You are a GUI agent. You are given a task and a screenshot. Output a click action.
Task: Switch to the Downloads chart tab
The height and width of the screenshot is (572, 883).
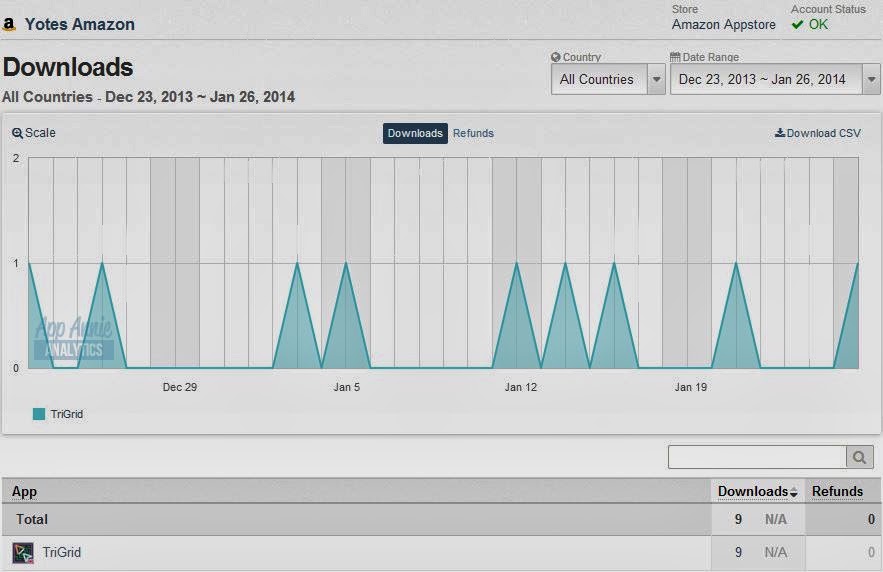[x=415, y=133]
